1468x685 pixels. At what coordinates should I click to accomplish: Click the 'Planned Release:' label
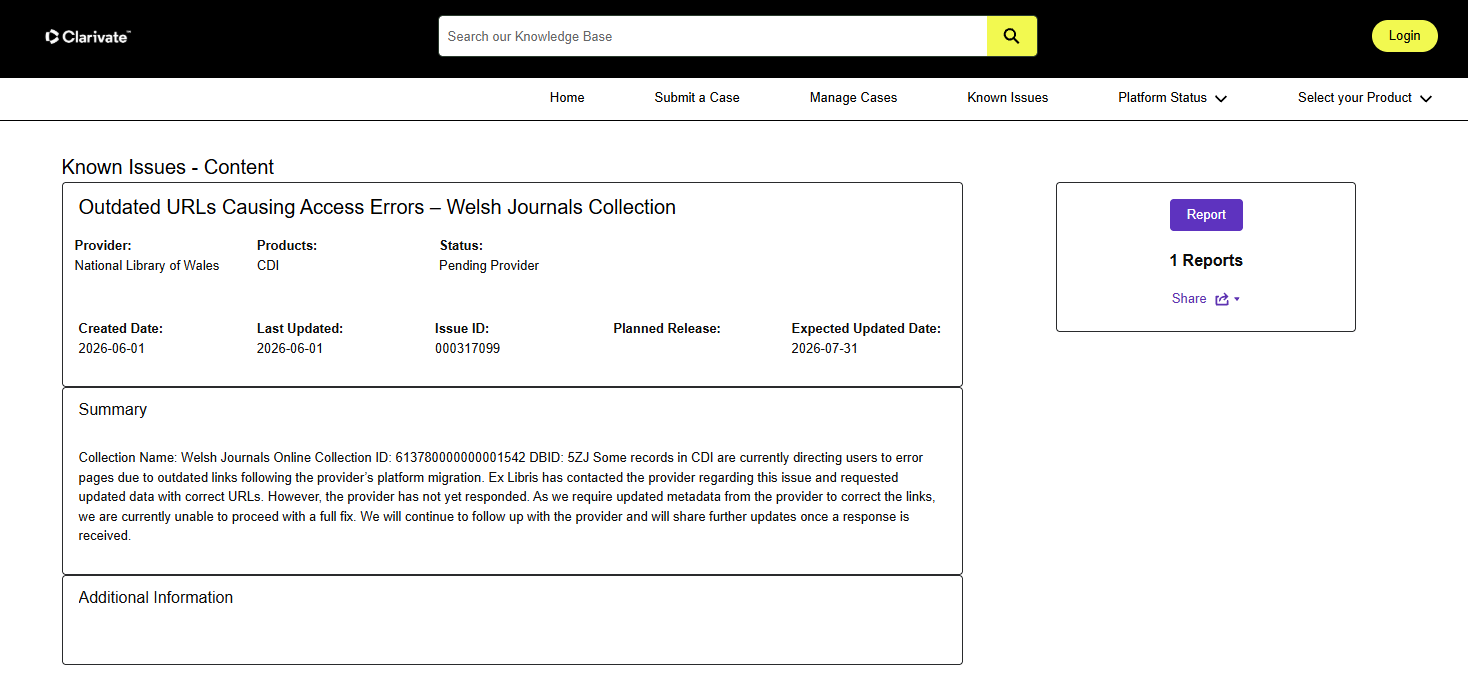tap(667, 329)
